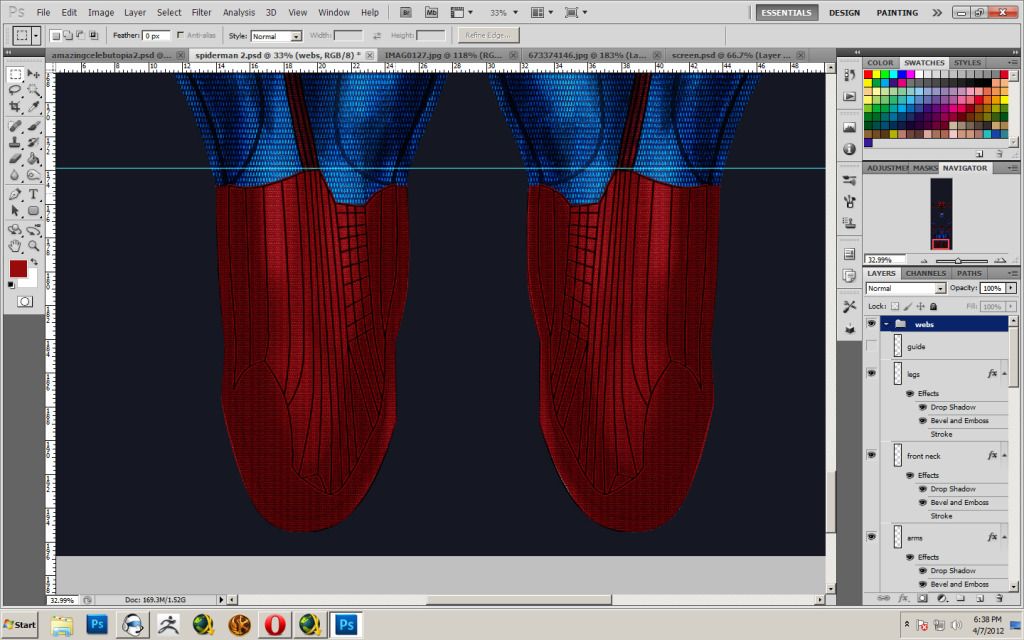Viewport: 1024px width, 640px height.
Task: Hide the webs group
Action: [871, 324]
